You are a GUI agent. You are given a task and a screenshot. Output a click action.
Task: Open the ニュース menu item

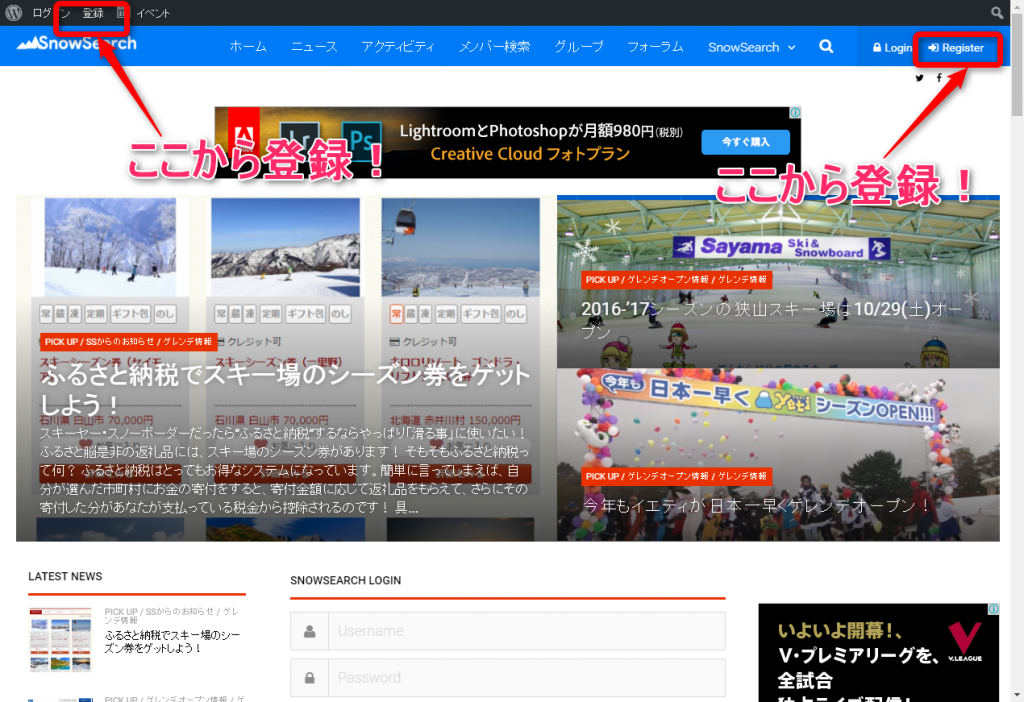314,47
